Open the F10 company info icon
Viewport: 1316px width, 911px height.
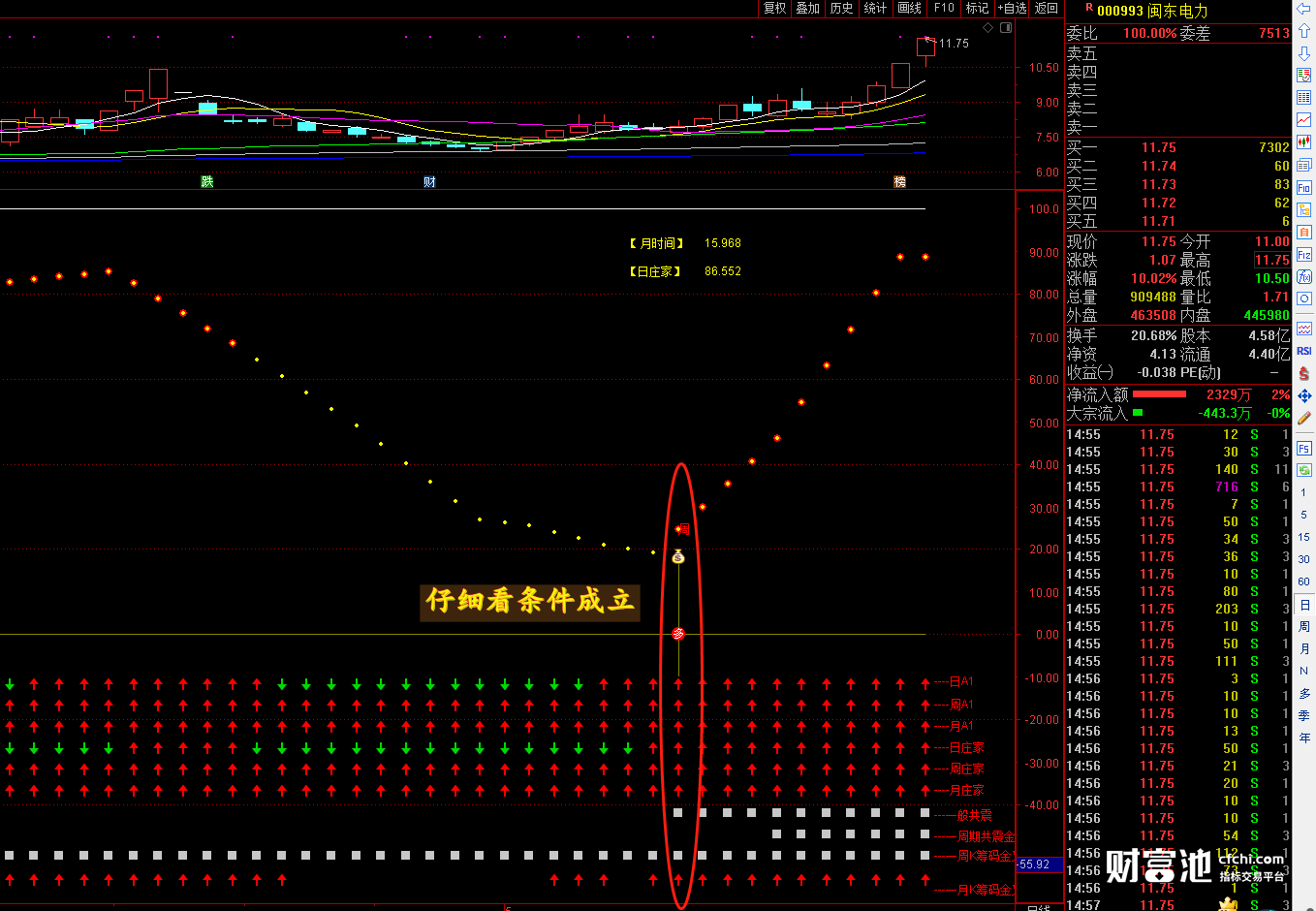[x=1304, y=187]
